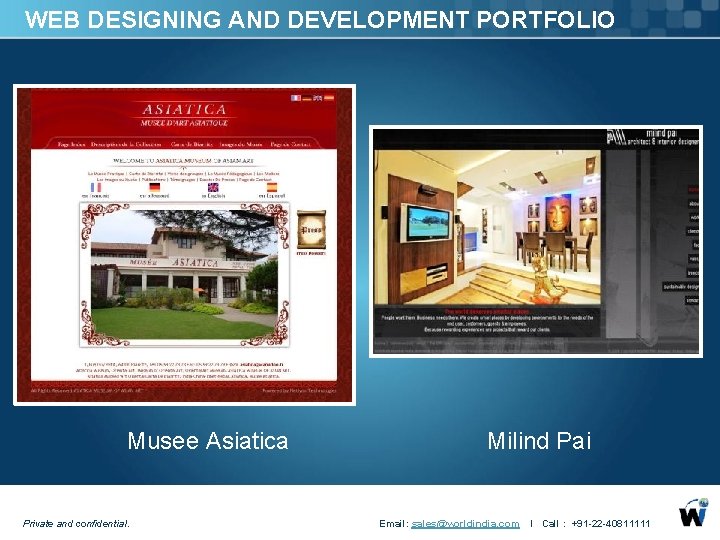Click the World India logo icon
This screenshot has height=540, width=720.
(x=694, y=512)
